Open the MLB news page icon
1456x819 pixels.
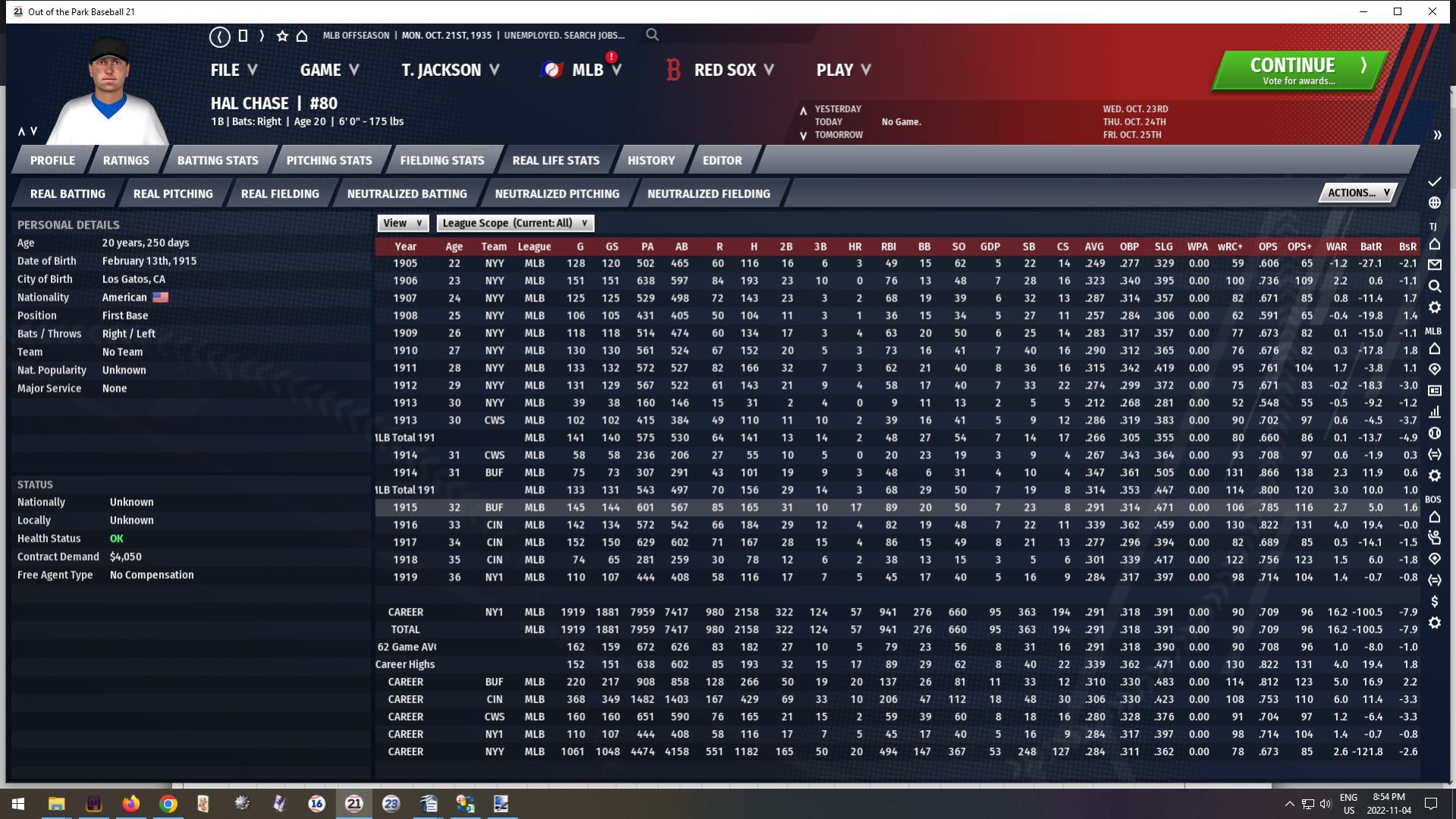tap(1434, 391)
